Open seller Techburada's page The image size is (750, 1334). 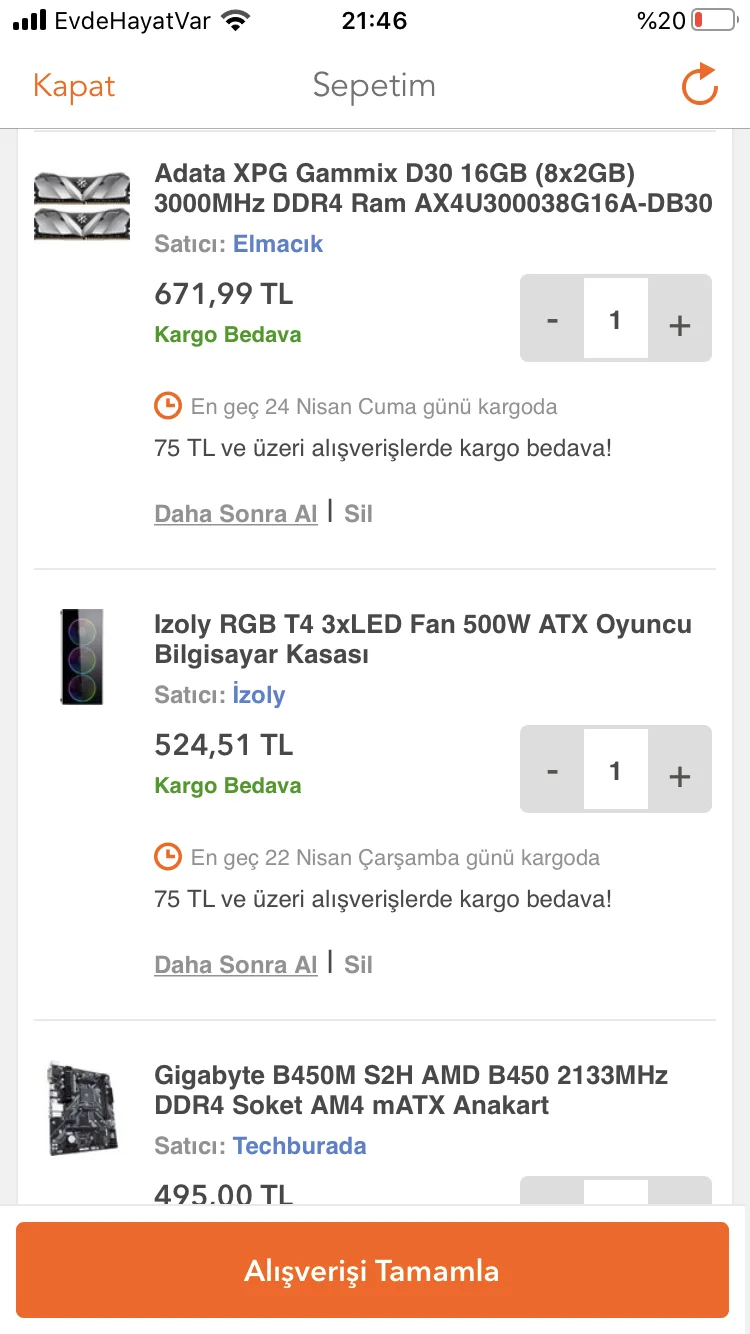point(299,1146)
